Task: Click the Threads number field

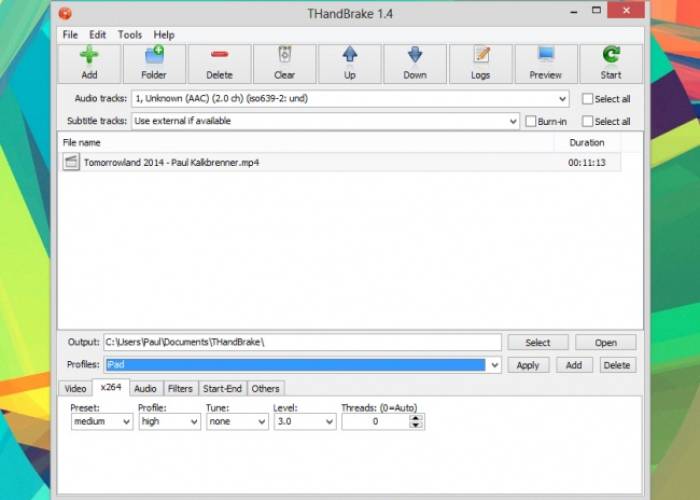Action: click(x=375, y=421)
